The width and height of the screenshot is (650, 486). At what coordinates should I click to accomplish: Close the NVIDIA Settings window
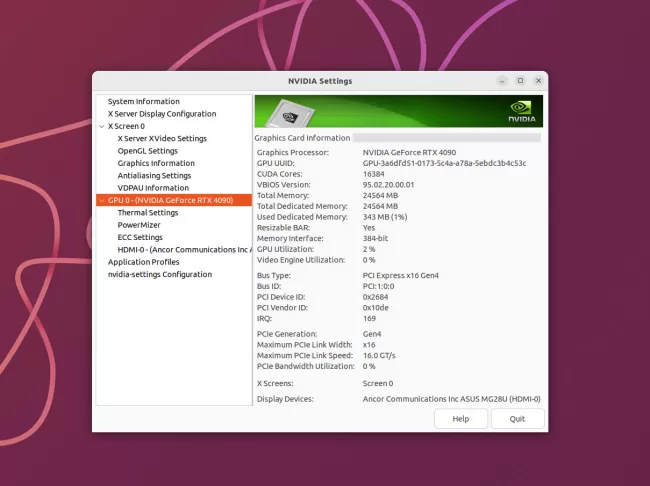[x=538, y=81]
